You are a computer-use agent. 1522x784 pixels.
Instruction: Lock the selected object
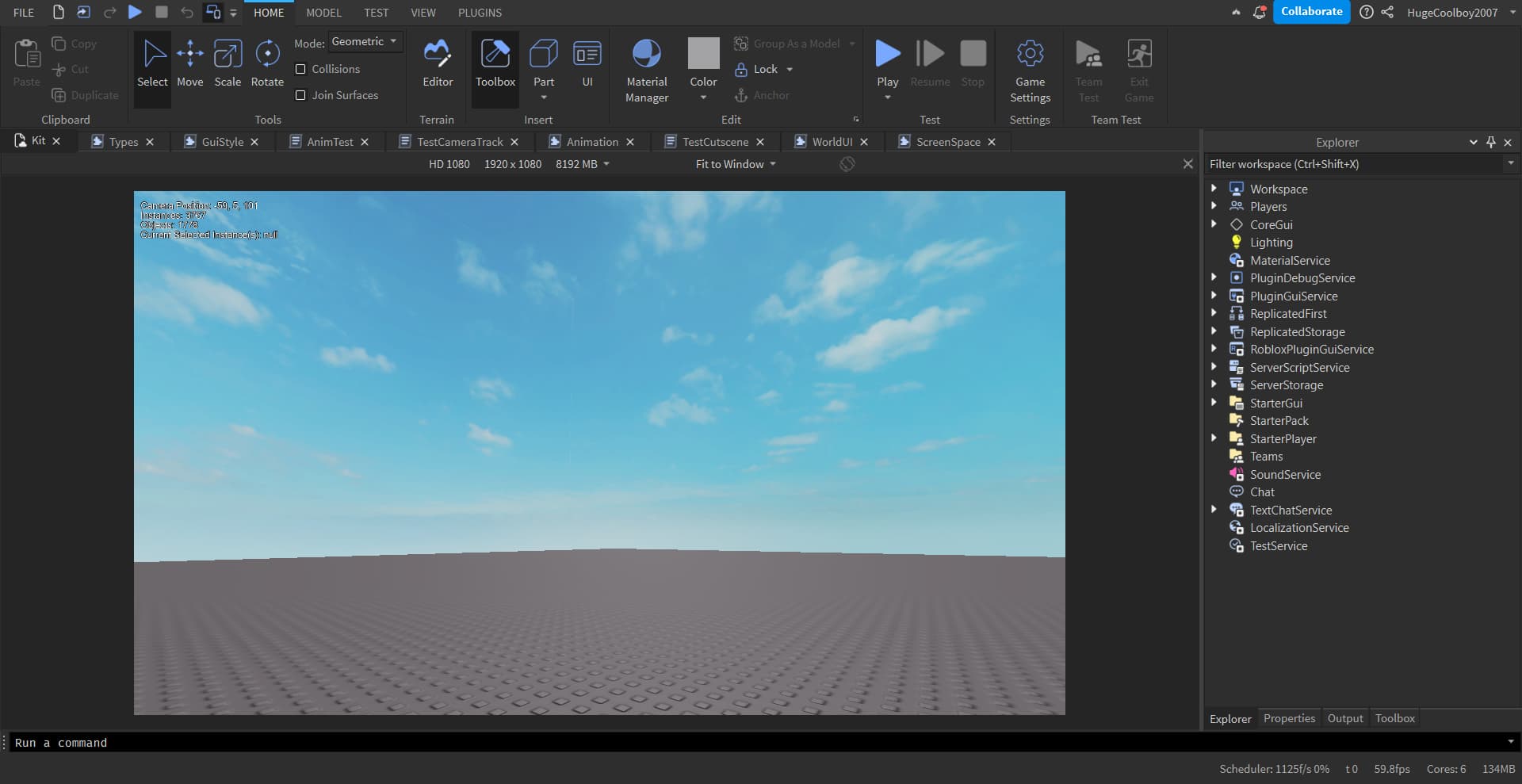759,69
